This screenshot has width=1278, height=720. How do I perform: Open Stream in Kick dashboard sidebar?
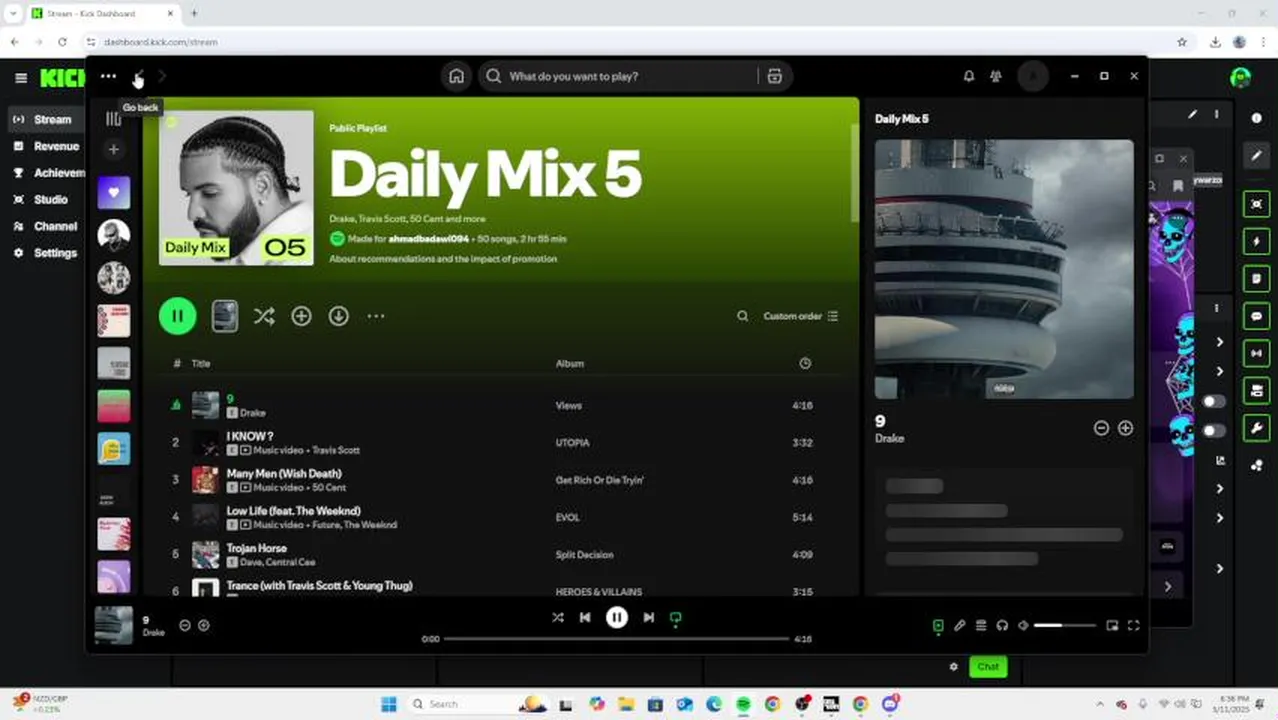[44, 119]
